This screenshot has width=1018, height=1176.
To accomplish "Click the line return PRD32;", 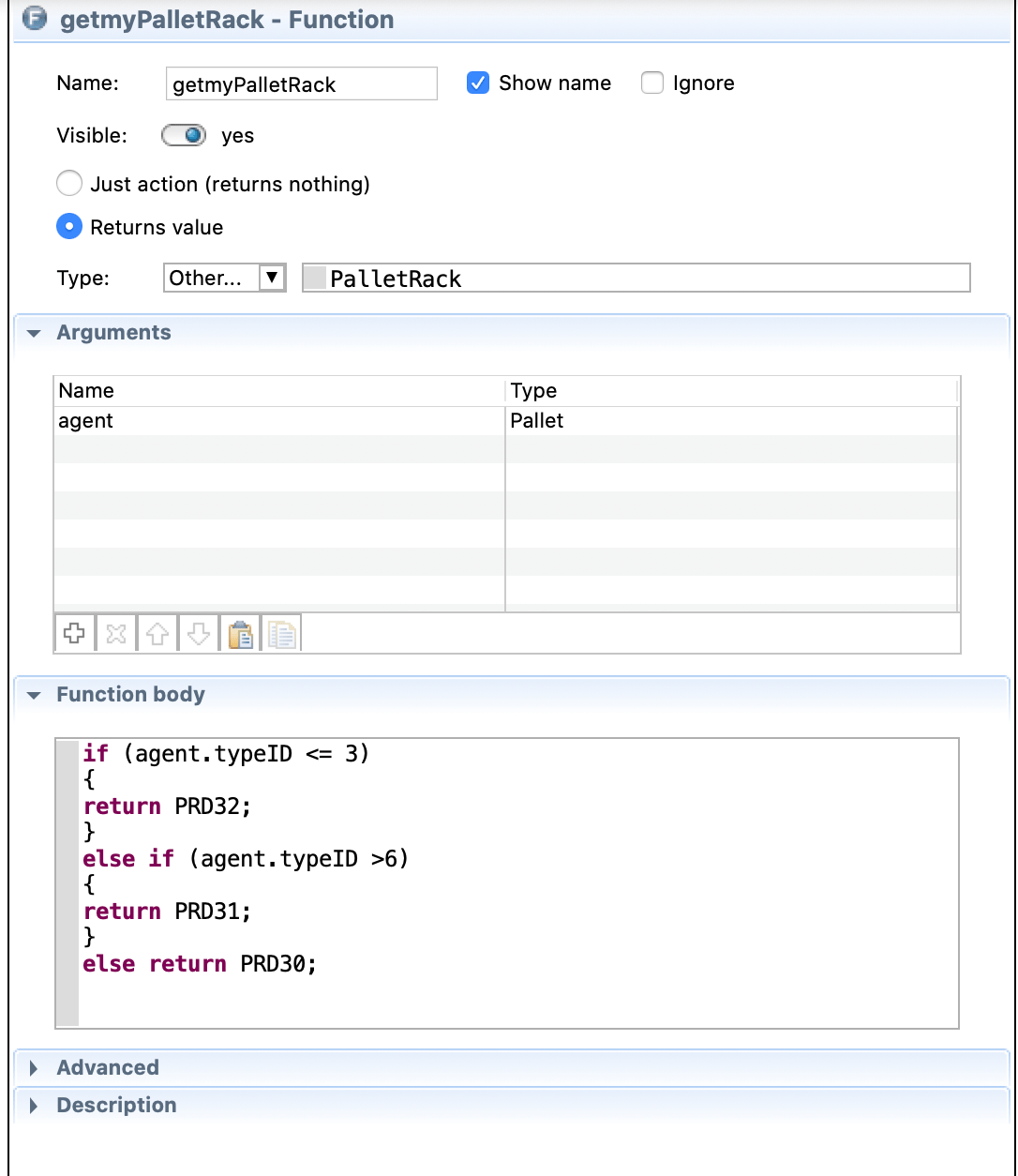I will coord(168,807).
